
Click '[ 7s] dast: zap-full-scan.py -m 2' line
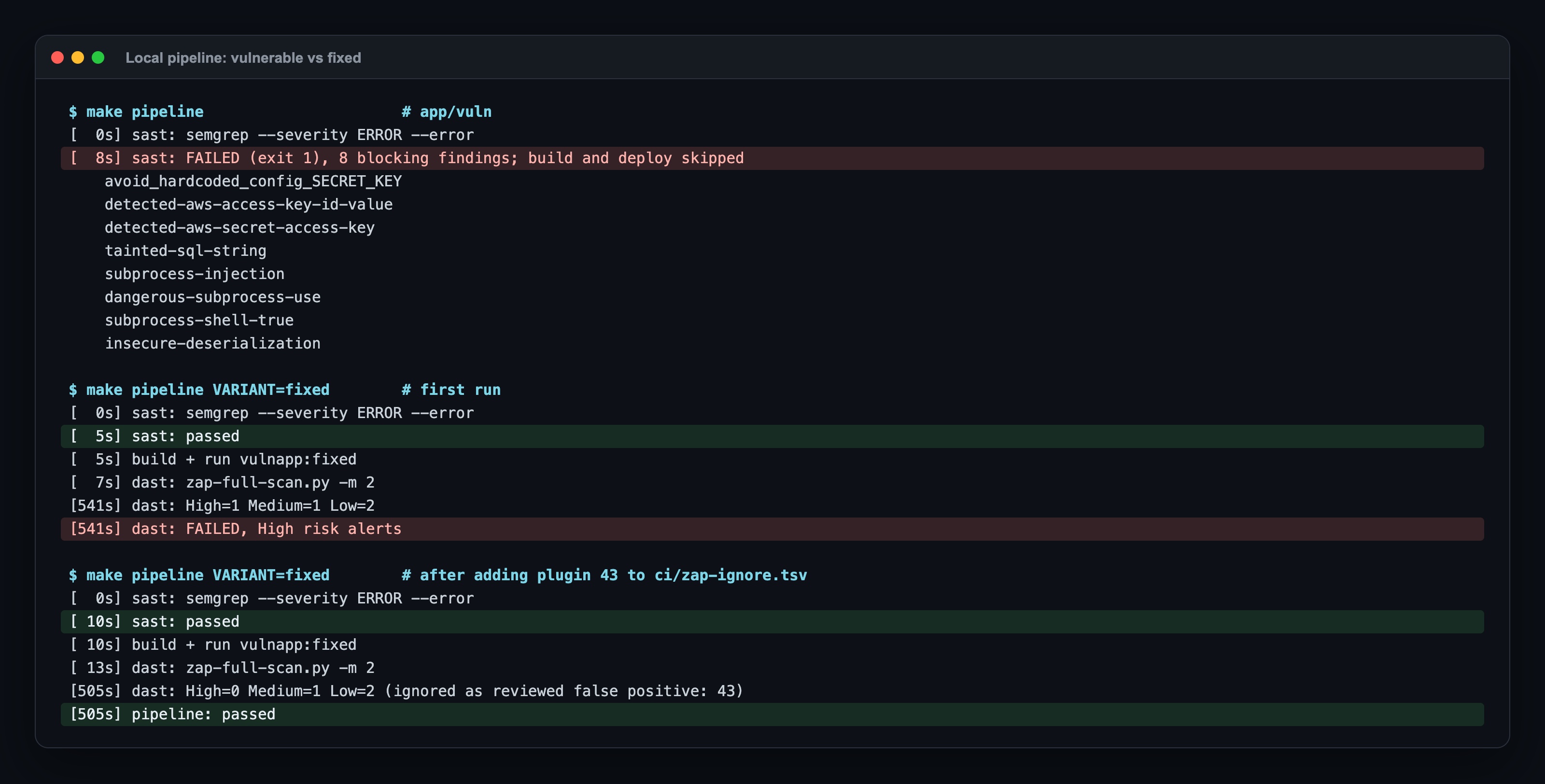222,483
